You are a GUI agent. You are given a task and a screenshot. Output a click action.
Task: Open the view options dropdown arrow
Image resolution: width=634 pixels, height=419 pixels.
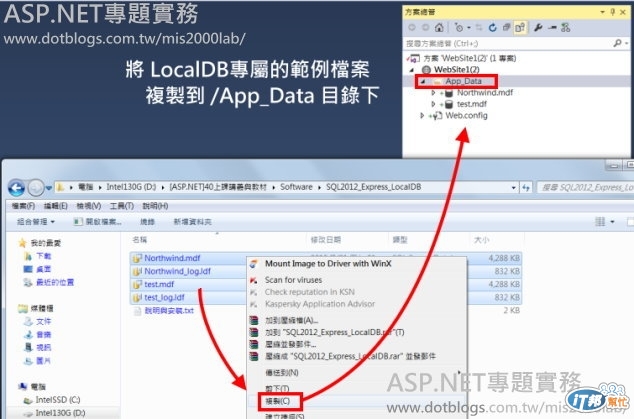pyautogui.click(x=612, y=222)
